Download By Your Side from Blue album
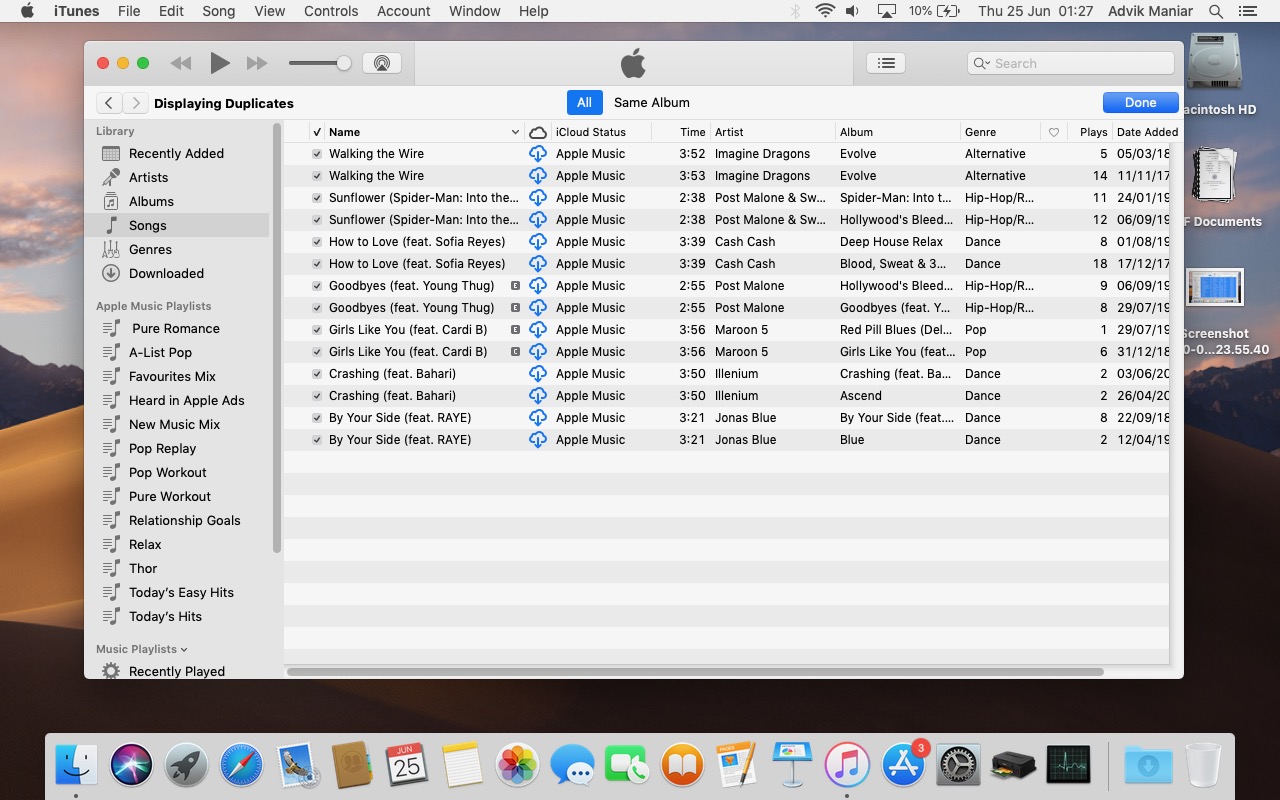This screenshot has width=1280, height=800. click(538, 440)
